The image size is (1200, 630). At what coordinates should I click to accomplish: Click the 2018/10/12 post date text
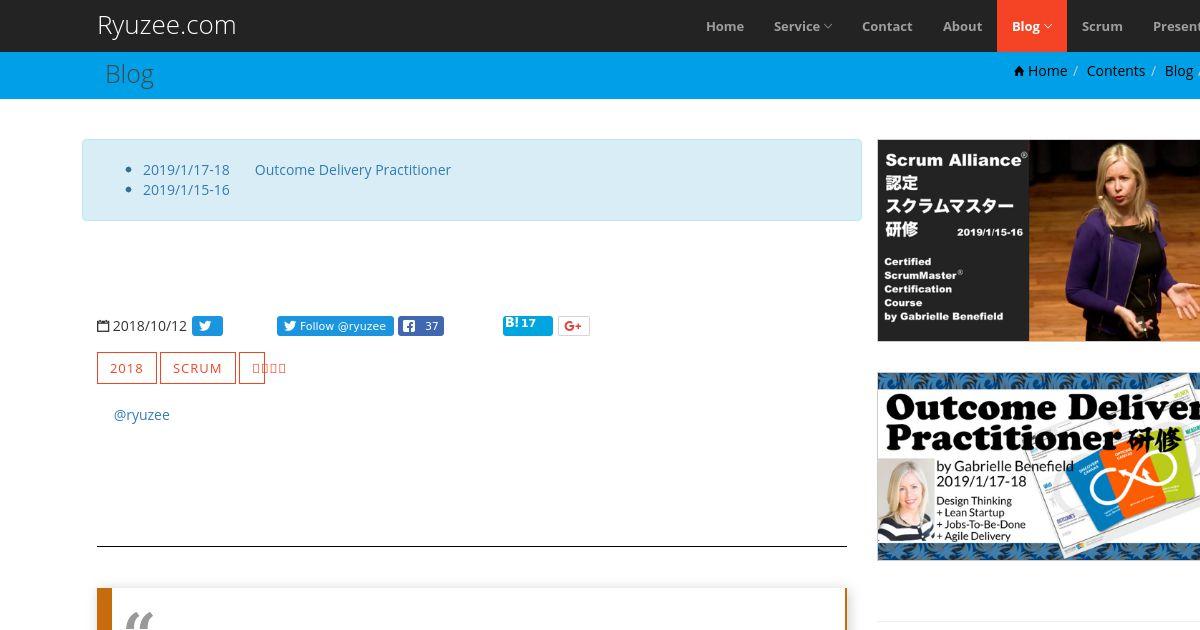[150, 326]
